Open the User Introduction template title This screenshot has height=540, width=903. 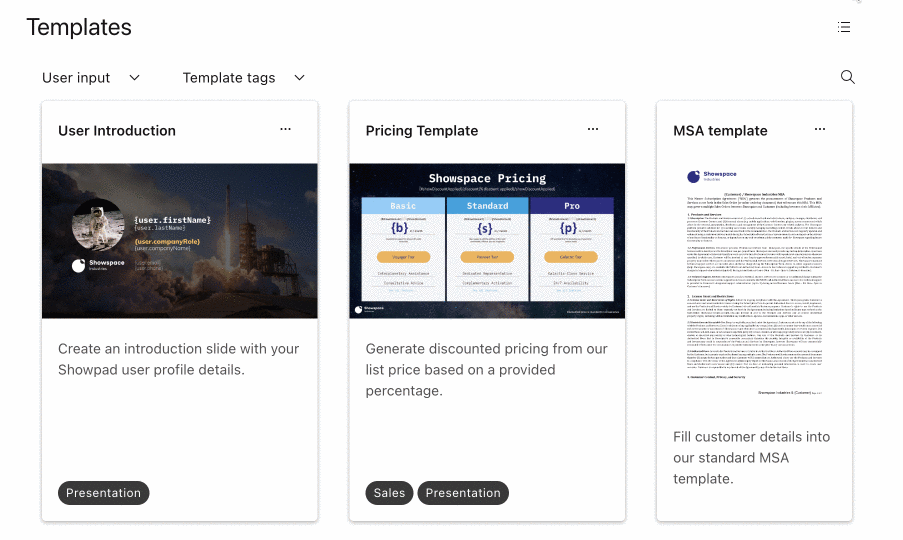click(117, 131)
